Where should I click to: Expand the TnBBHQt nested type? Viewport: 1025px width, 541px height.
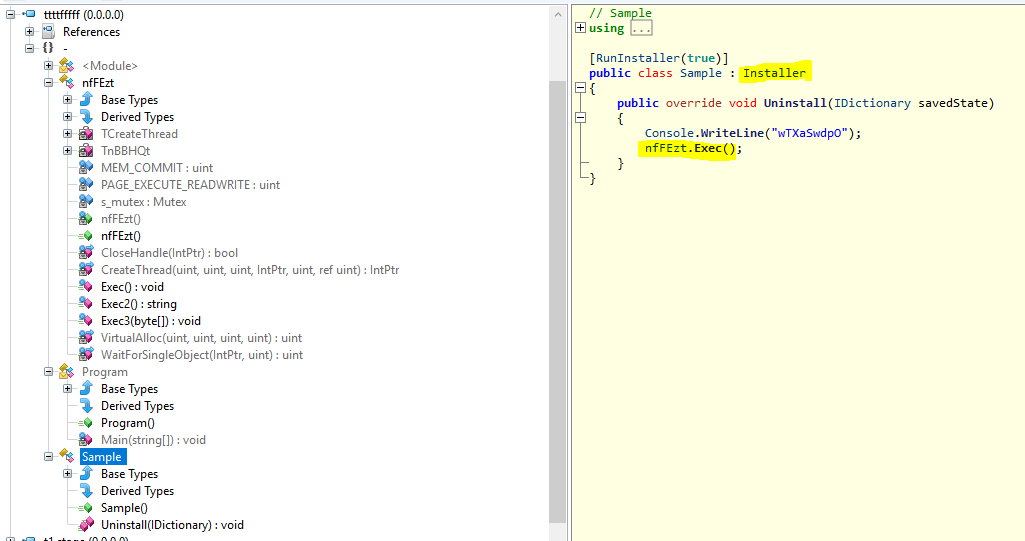click(x=67, y=150)
